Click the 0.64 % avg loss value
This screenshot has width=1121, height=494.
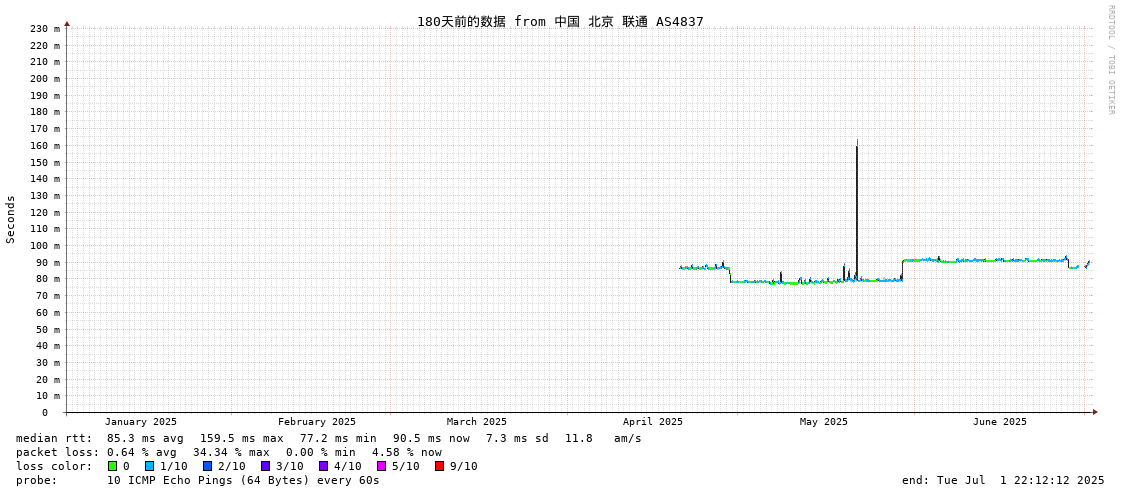pyautogui.click(x=145, y=452)
